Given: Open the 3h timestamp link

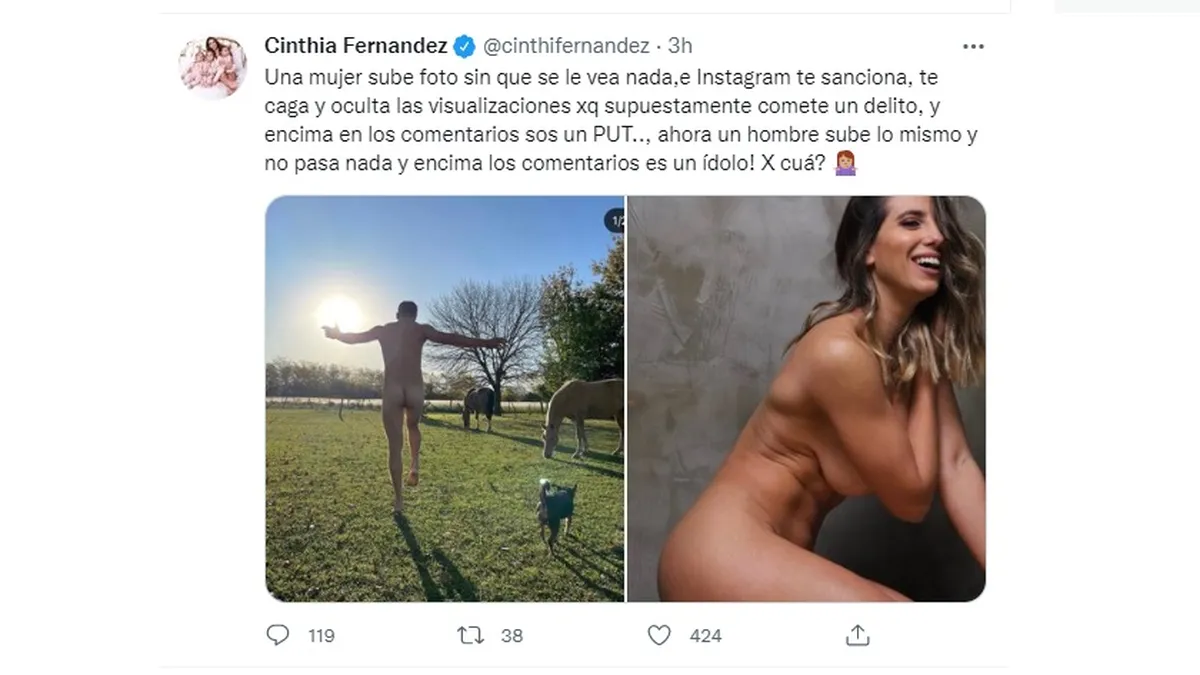Looking at the screenshot, I should (x=680, y=46).
